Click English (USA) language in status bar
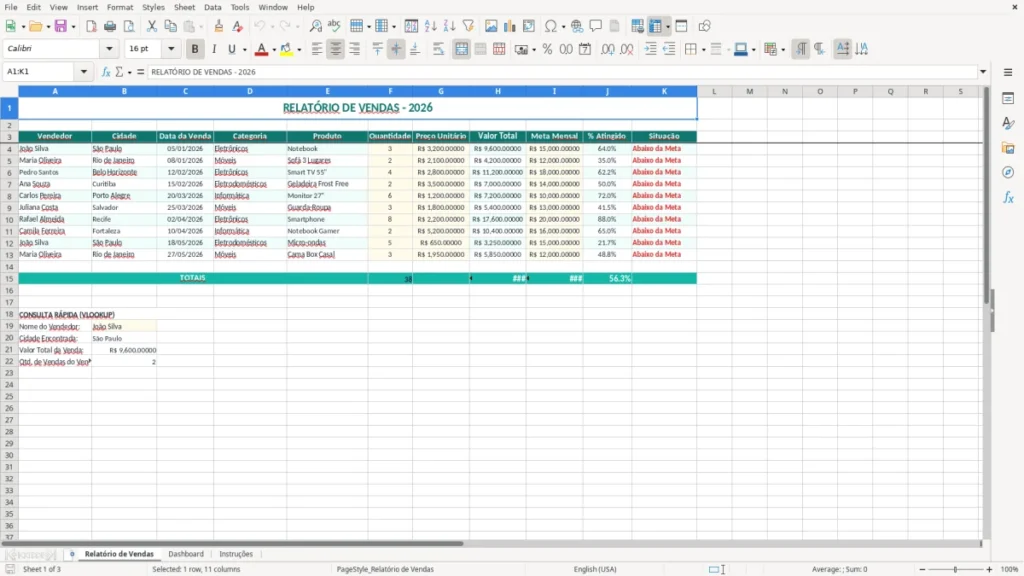This screenshot has height=576, width=1024. coord(595,569)
